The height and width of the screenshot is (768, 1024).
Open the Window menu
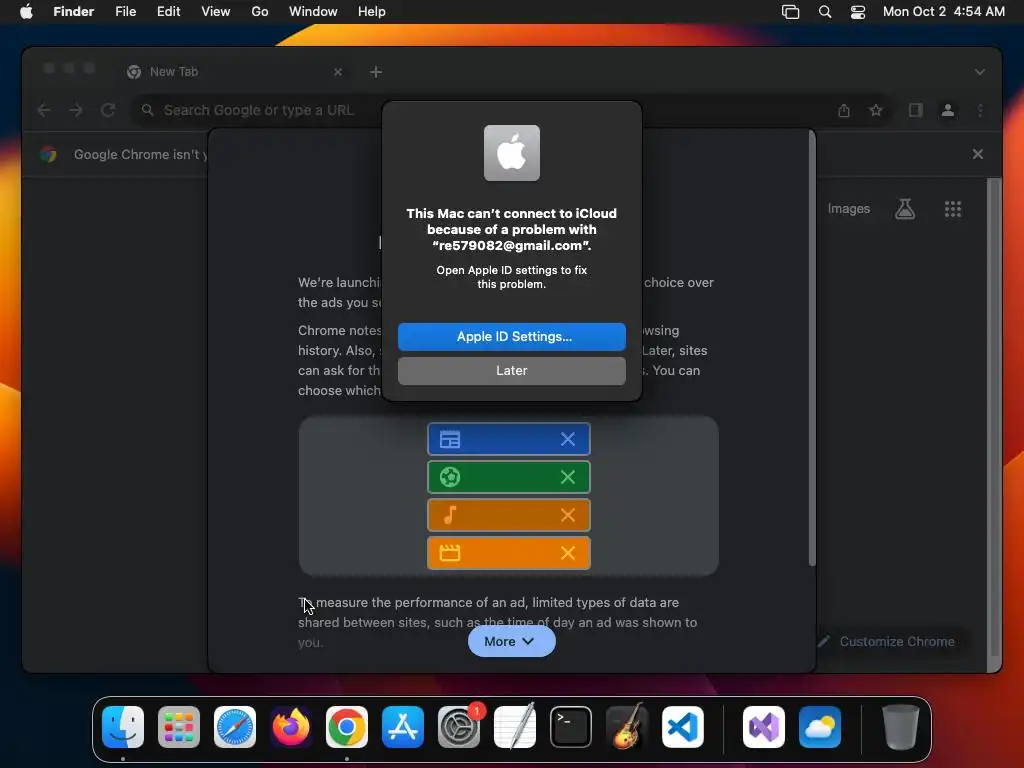(313, 12)
